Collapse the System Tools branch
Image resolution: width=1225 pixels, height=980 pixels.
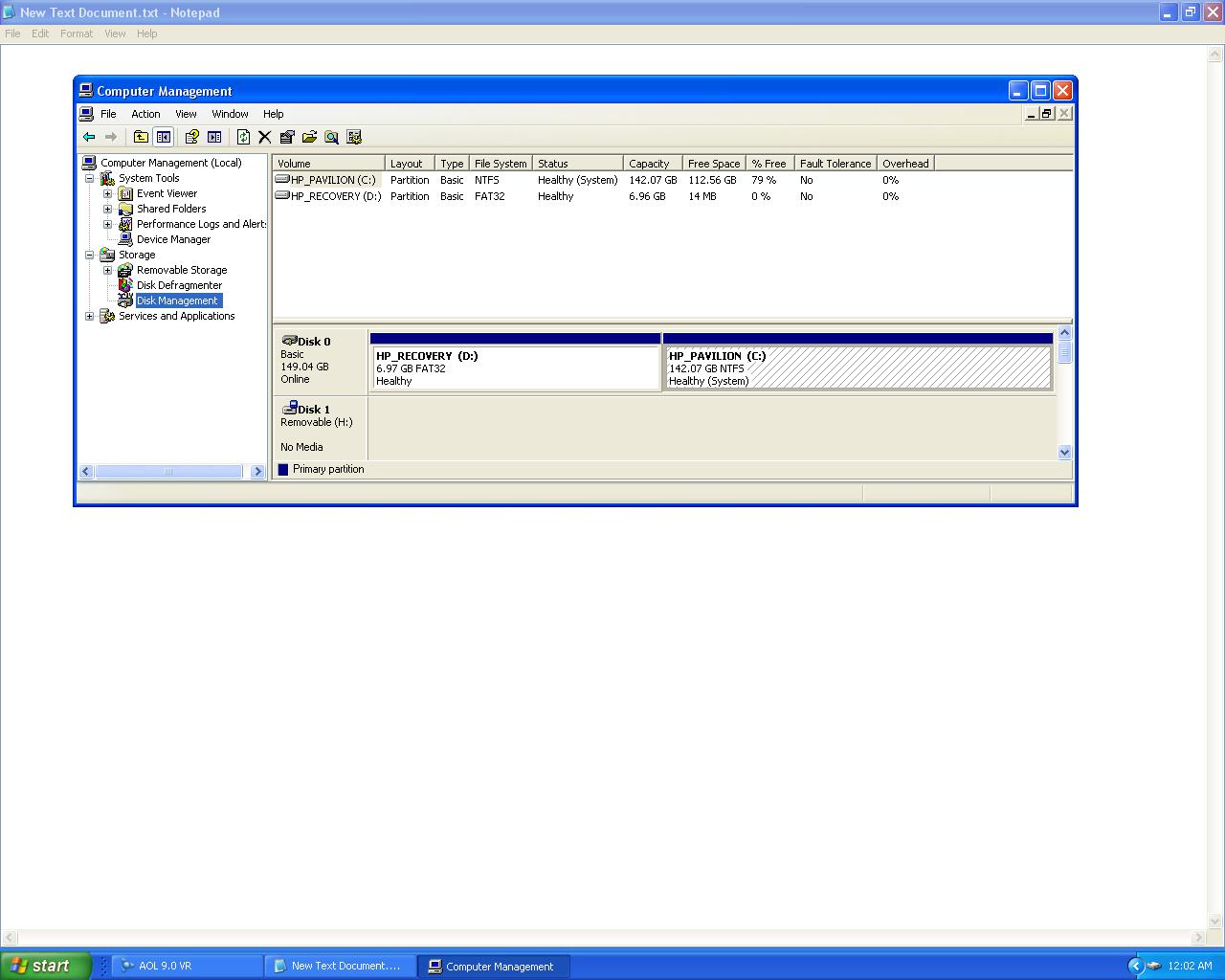pos(90,178)
